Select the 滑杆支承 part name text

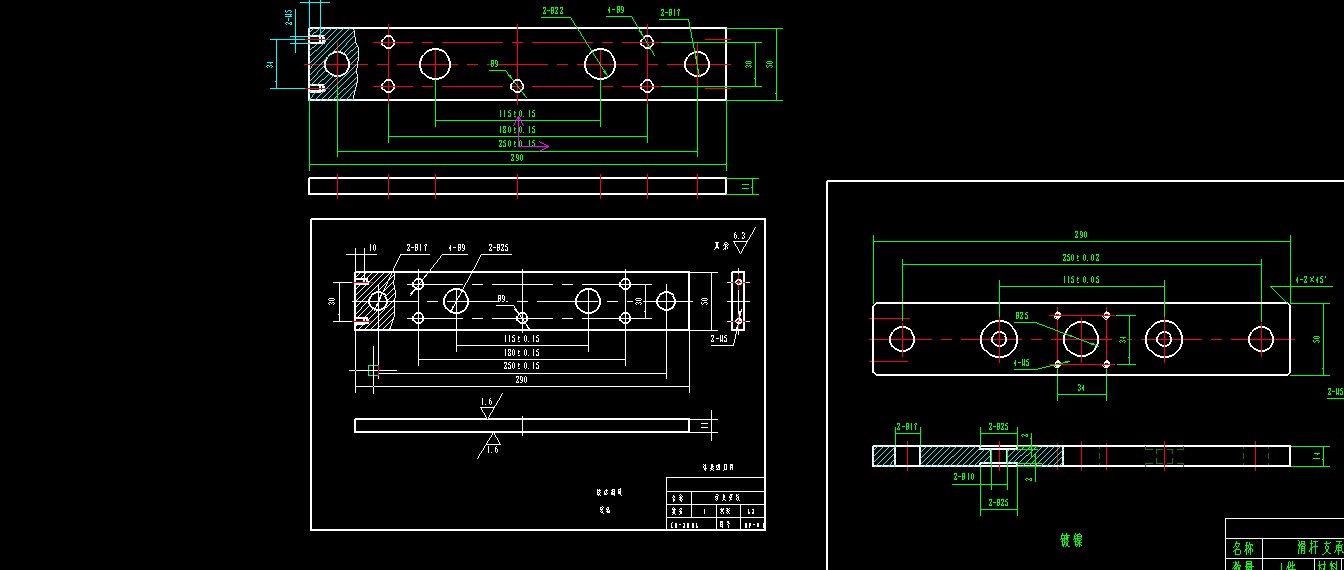(1320, 549)
